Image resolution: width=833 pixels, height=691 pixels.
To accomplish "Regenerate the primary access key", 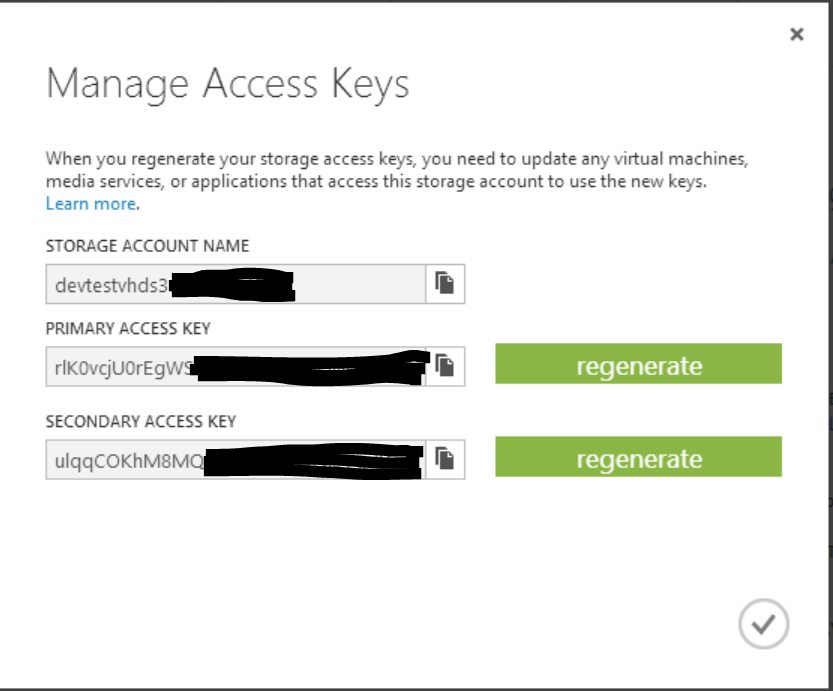I will coord(639,364).
